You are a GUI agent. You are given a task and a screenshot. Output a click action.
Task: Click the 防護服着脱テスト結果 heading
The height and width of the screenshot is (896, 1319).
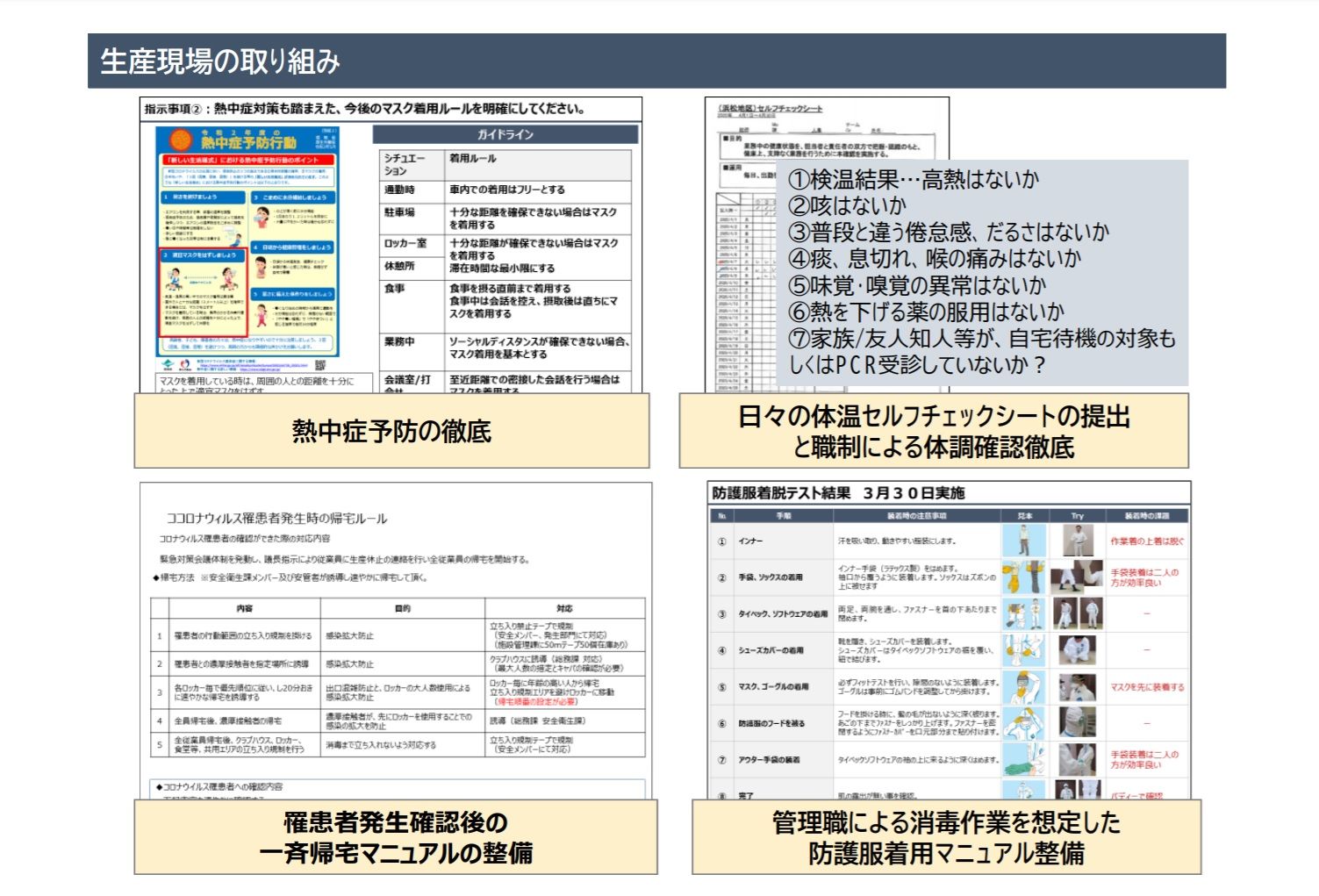(837, 493)
